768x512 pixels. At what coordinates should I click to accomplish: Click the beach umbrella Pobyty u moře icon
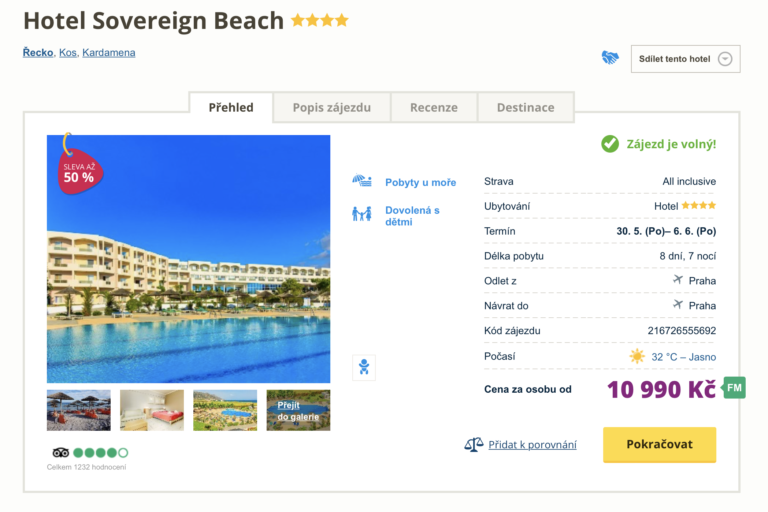click(362, 181)
